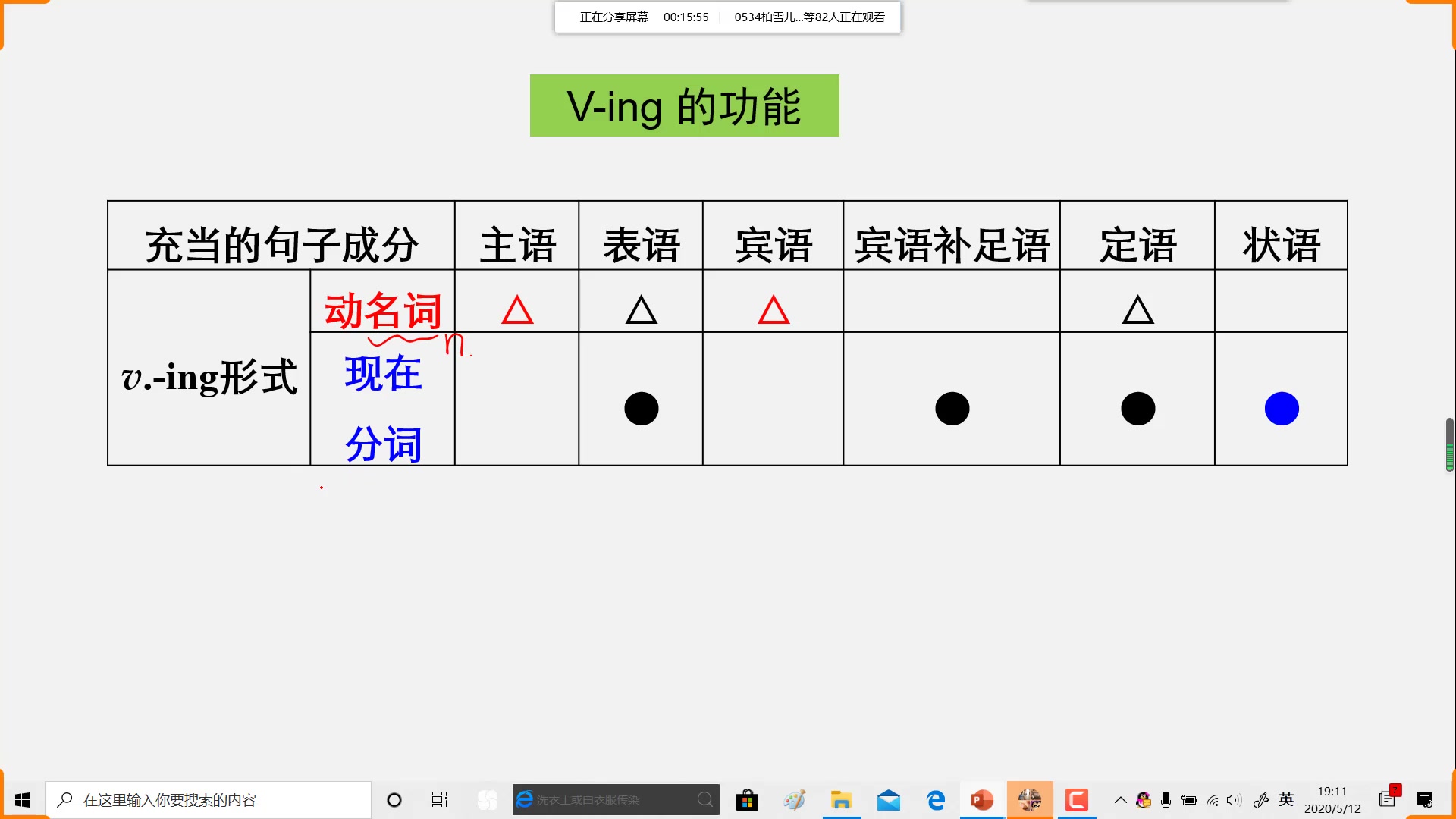Open the Mail app icon

pos(888,800)
